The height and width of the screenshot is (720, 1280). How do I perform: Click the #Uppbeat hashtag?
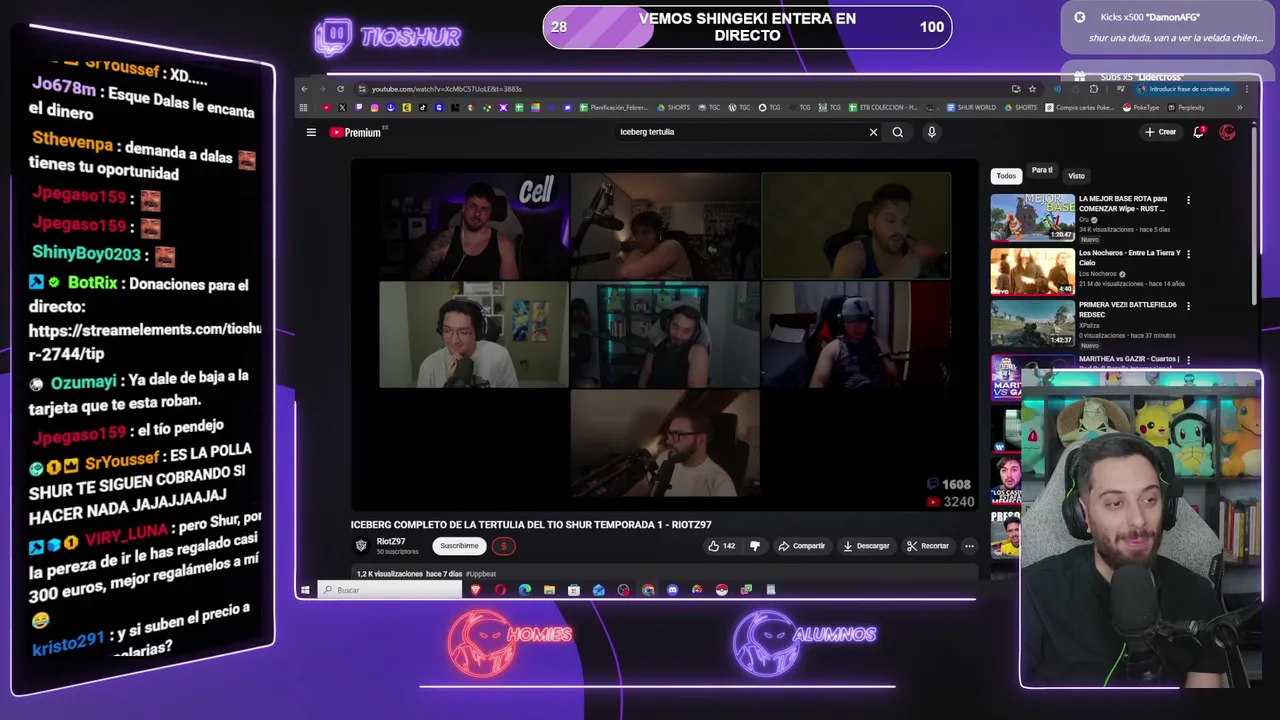[x=481, y=574]
